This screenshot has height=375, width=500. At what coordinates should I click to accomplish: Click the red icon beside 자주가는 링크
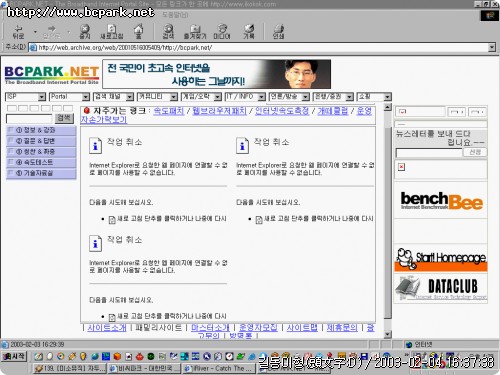(x=87, y=110)
